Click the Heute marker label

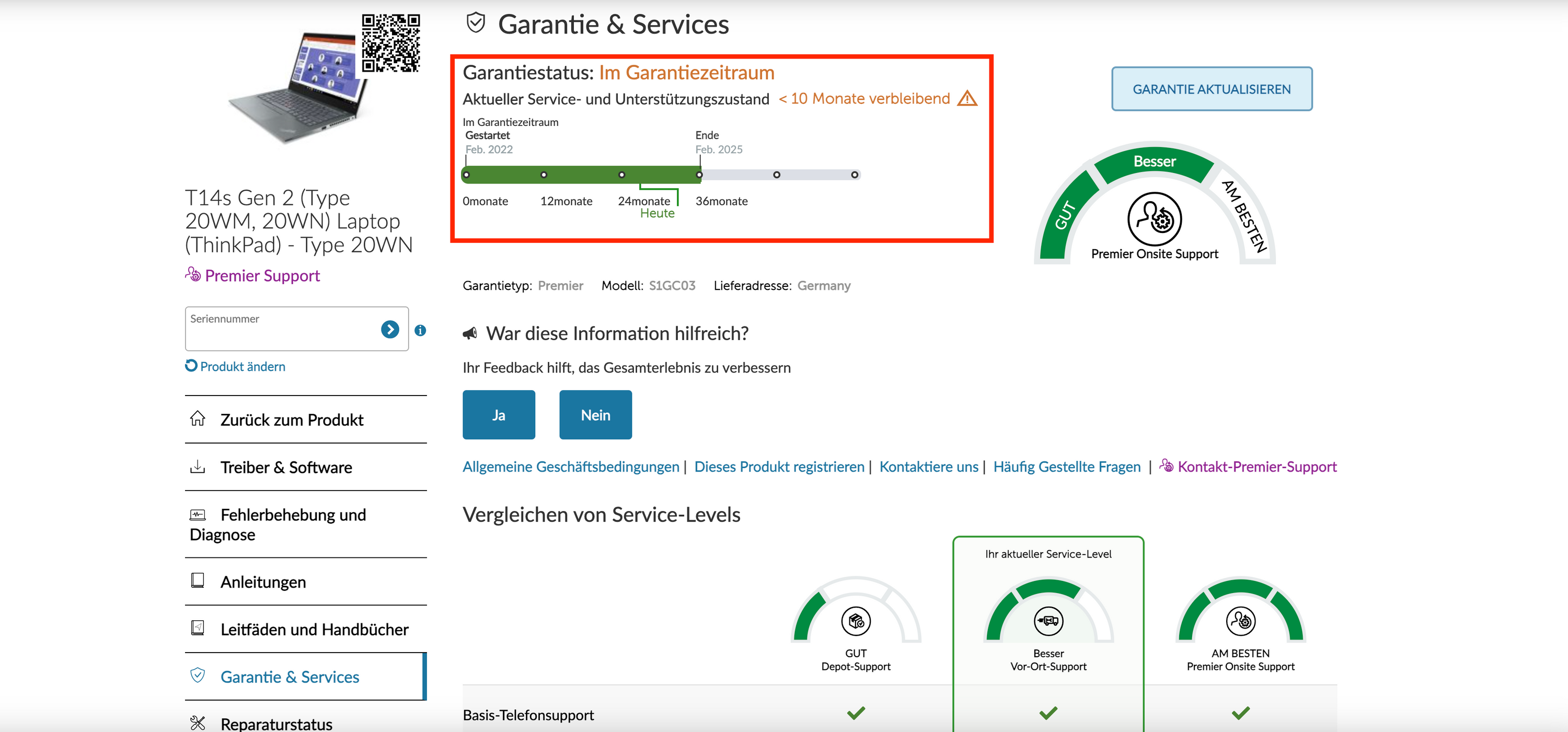pos(657,214)
